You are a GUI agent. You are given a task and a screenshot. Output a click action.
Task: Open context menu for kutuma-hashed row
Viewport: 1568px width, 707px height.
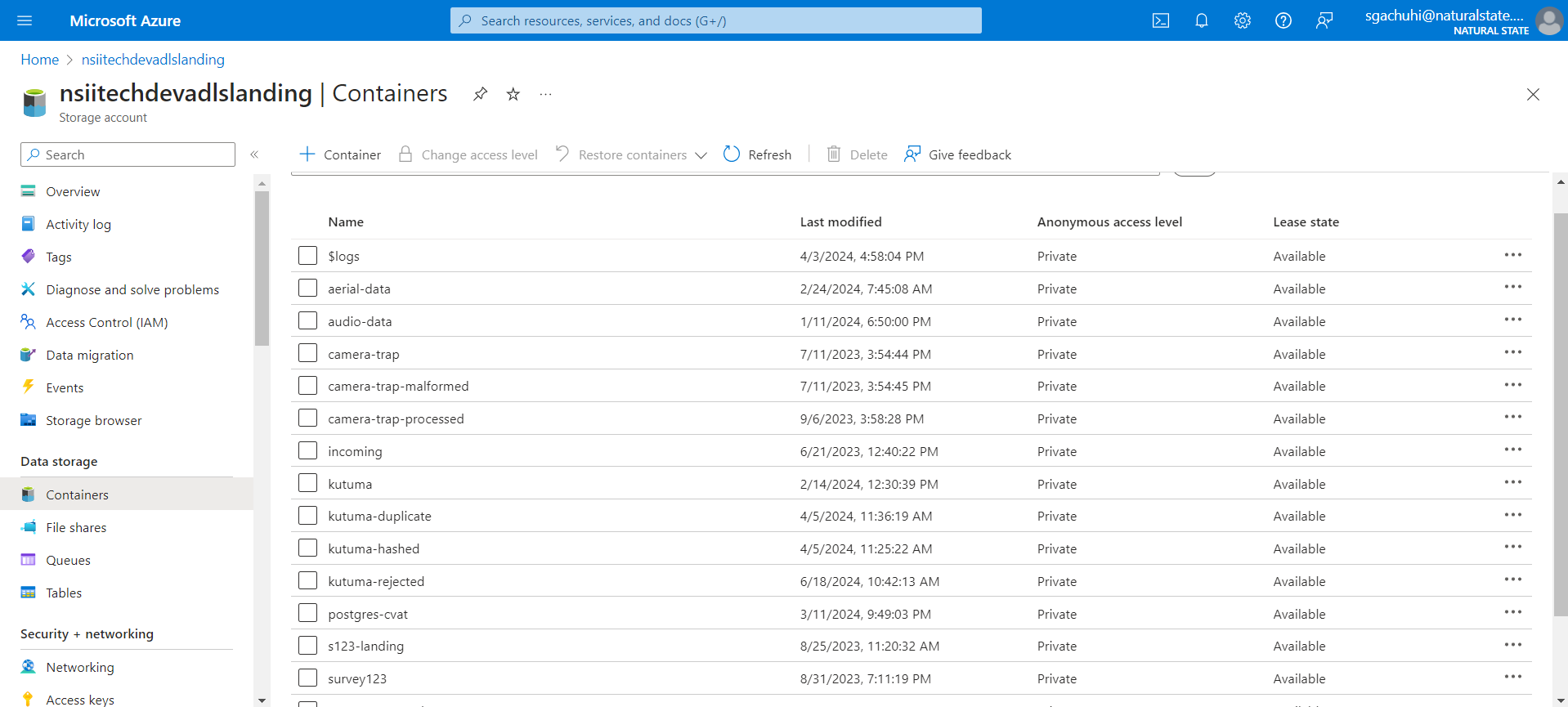(x=1512, y=547)
